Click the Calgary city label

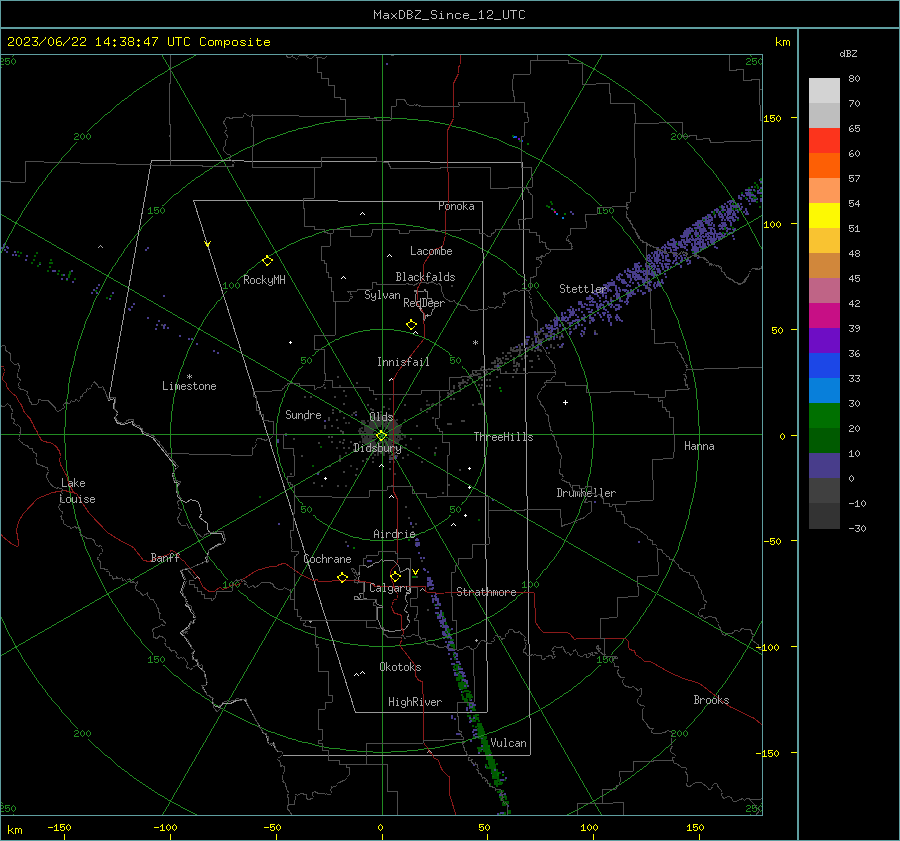click(390, 588)
